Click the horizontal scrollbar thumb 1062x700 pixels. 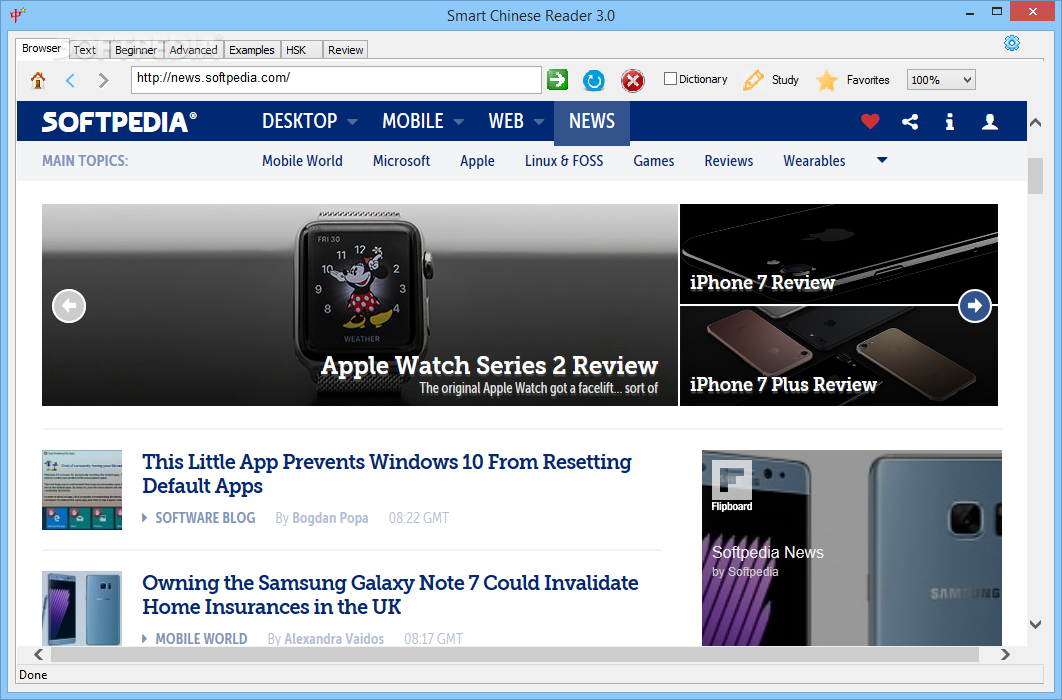coord(515,654)
